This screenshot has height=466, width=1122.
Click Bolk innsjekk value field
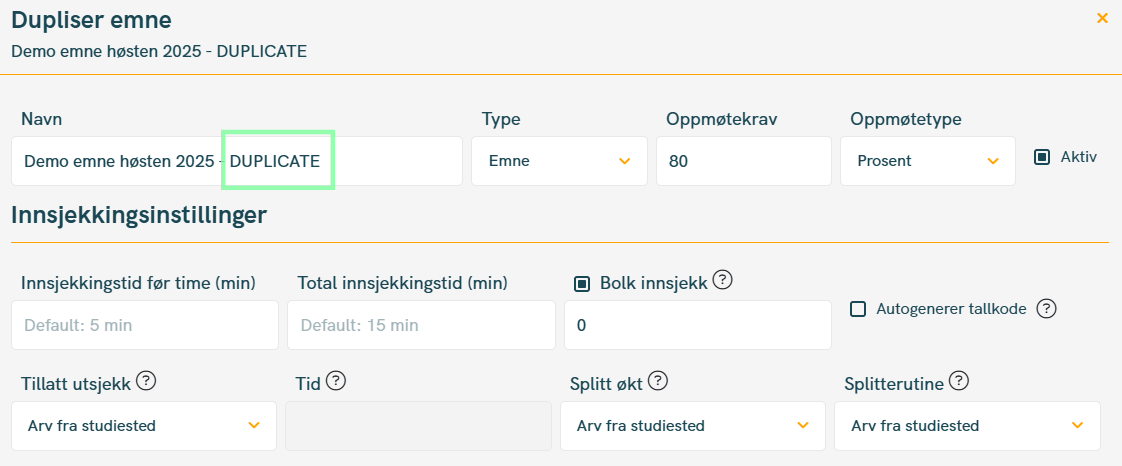[x=697, y=325]
